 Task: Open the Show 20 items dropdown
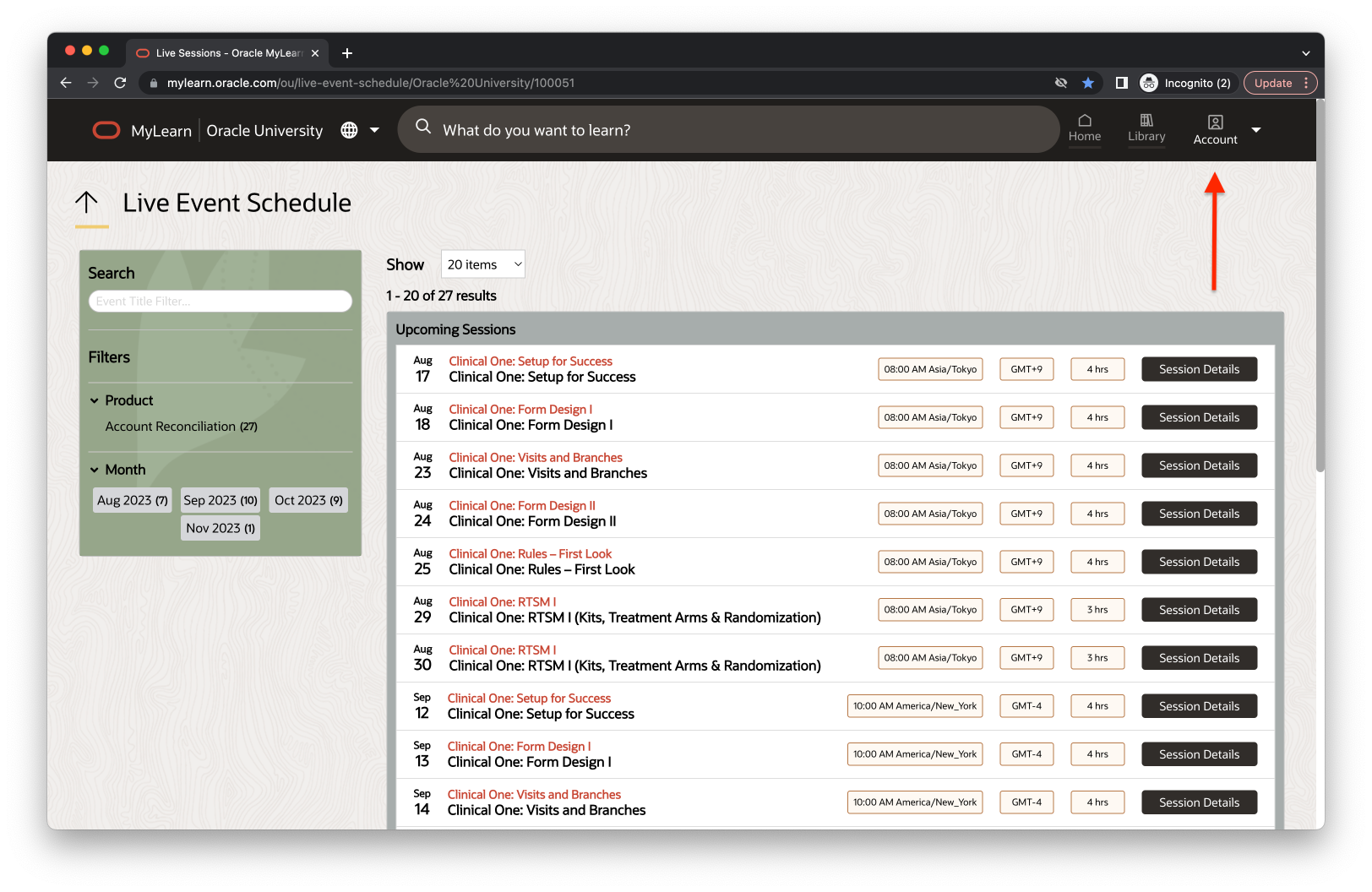pos(482,264)
